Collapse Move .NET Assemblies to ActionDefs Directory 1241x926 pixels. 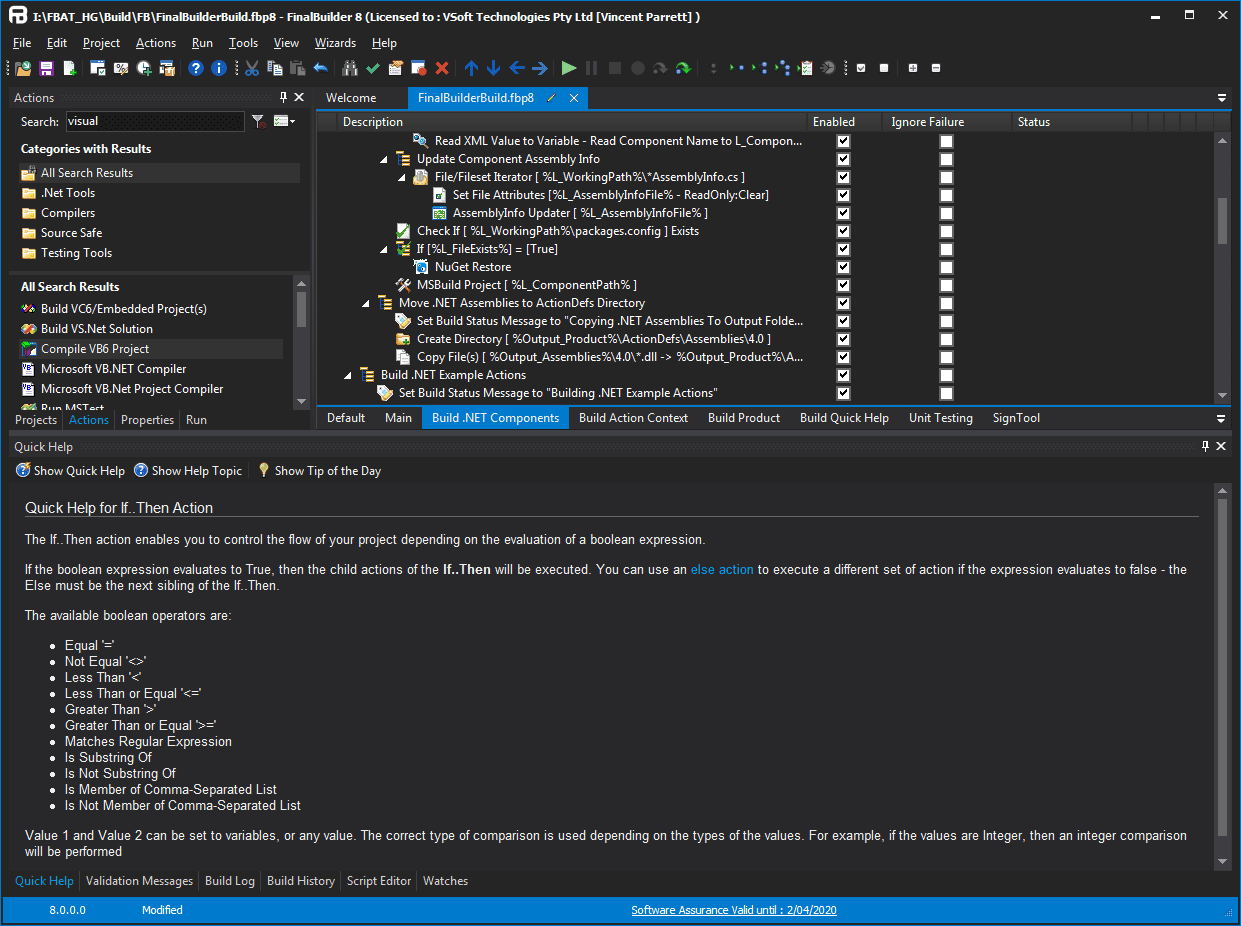367,303
